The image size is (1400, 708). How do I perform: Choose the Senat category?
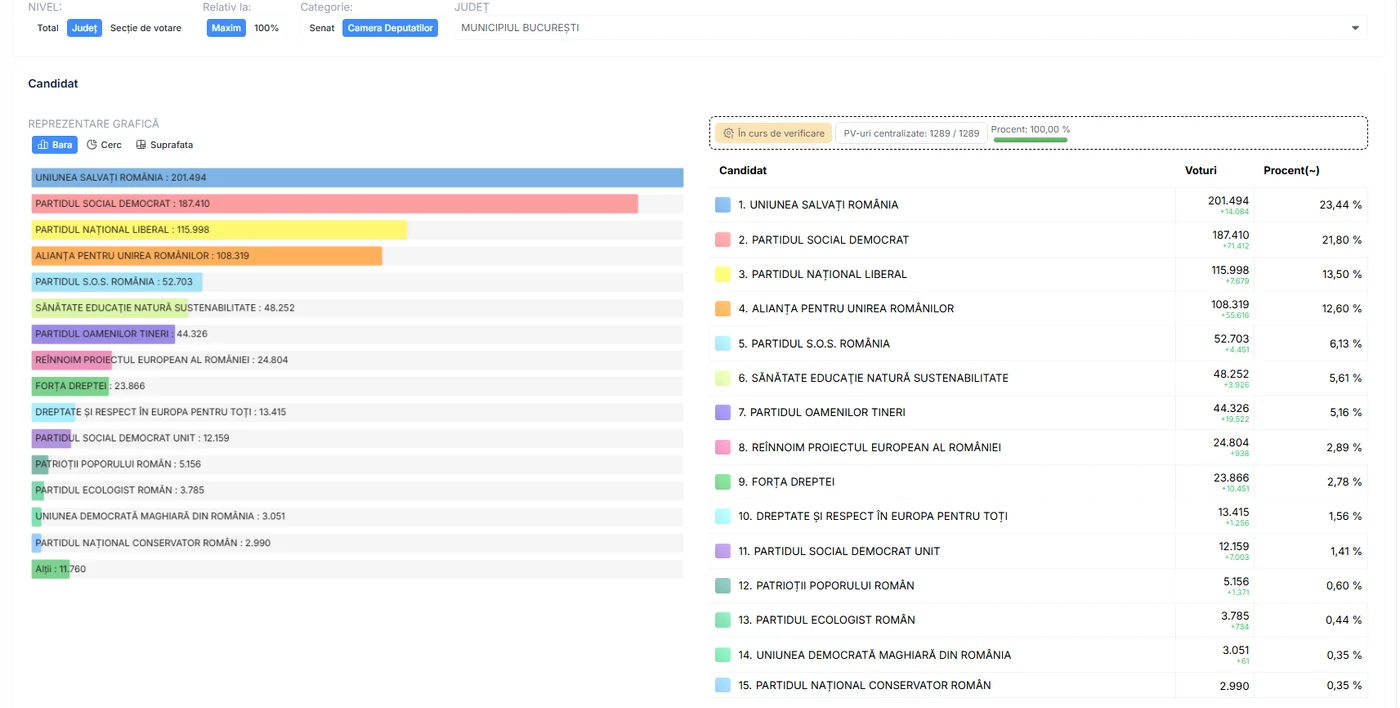point(322,28)
